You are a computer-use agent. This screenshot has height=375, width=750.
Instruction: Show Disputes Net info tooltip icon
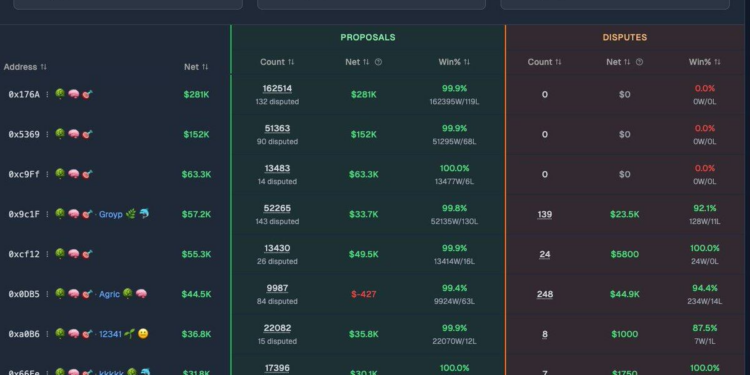(x=640, y=62)
